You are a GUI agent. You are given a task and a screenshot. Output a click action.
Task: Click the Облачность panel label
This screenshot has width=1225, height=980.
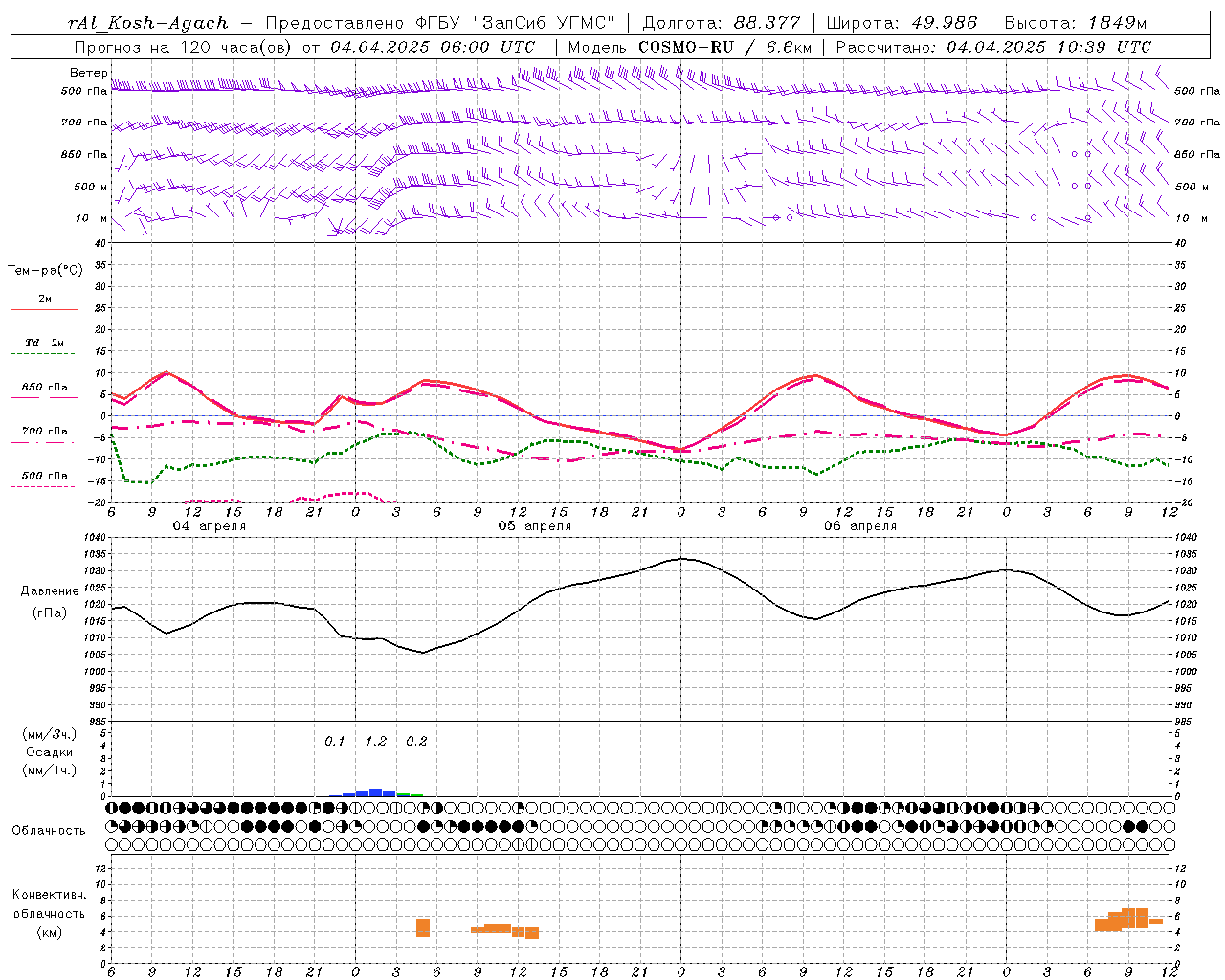point(49,831)
